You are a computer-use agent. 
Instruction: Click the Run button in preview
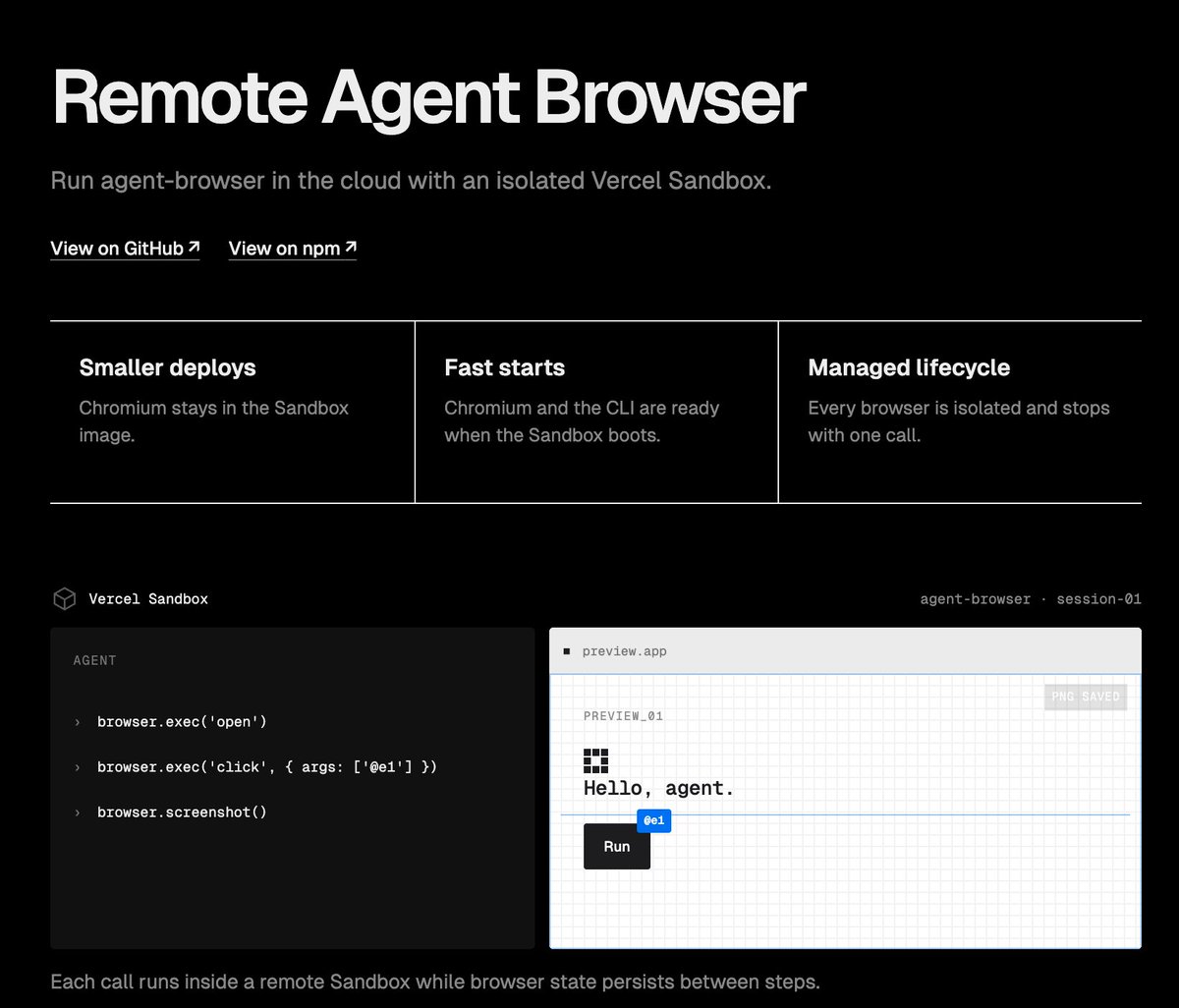coord(617,846)
